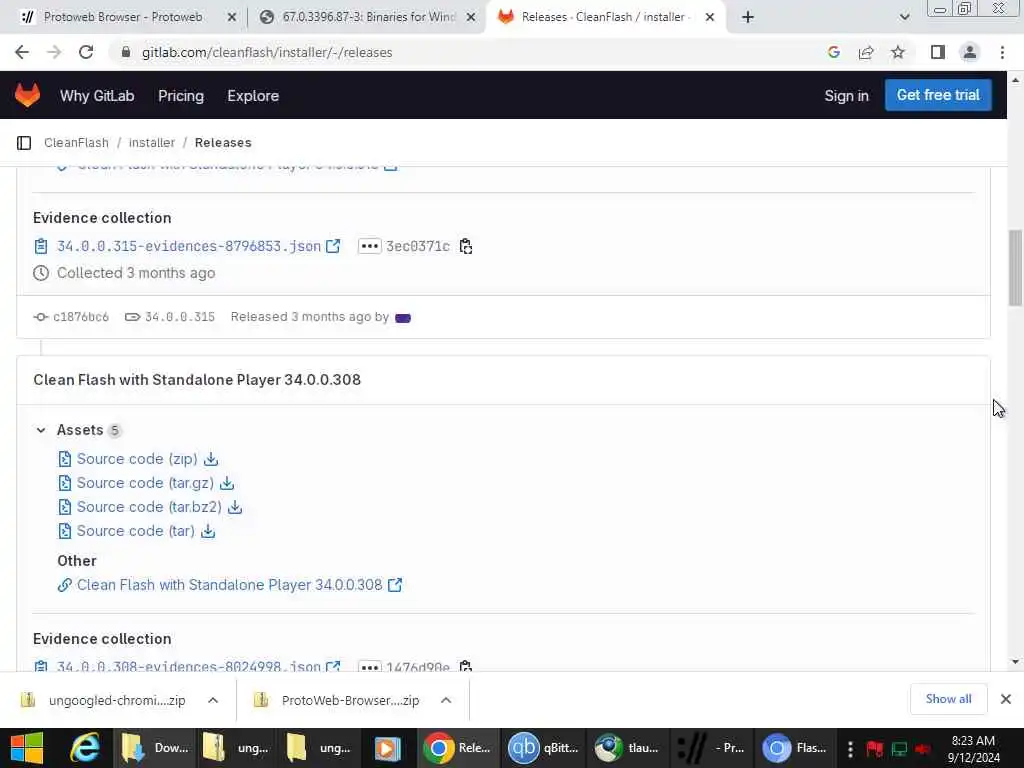Open installer breadcrumb link
Viewport: 1024px width, 768px height.
[x=152, y=142]
